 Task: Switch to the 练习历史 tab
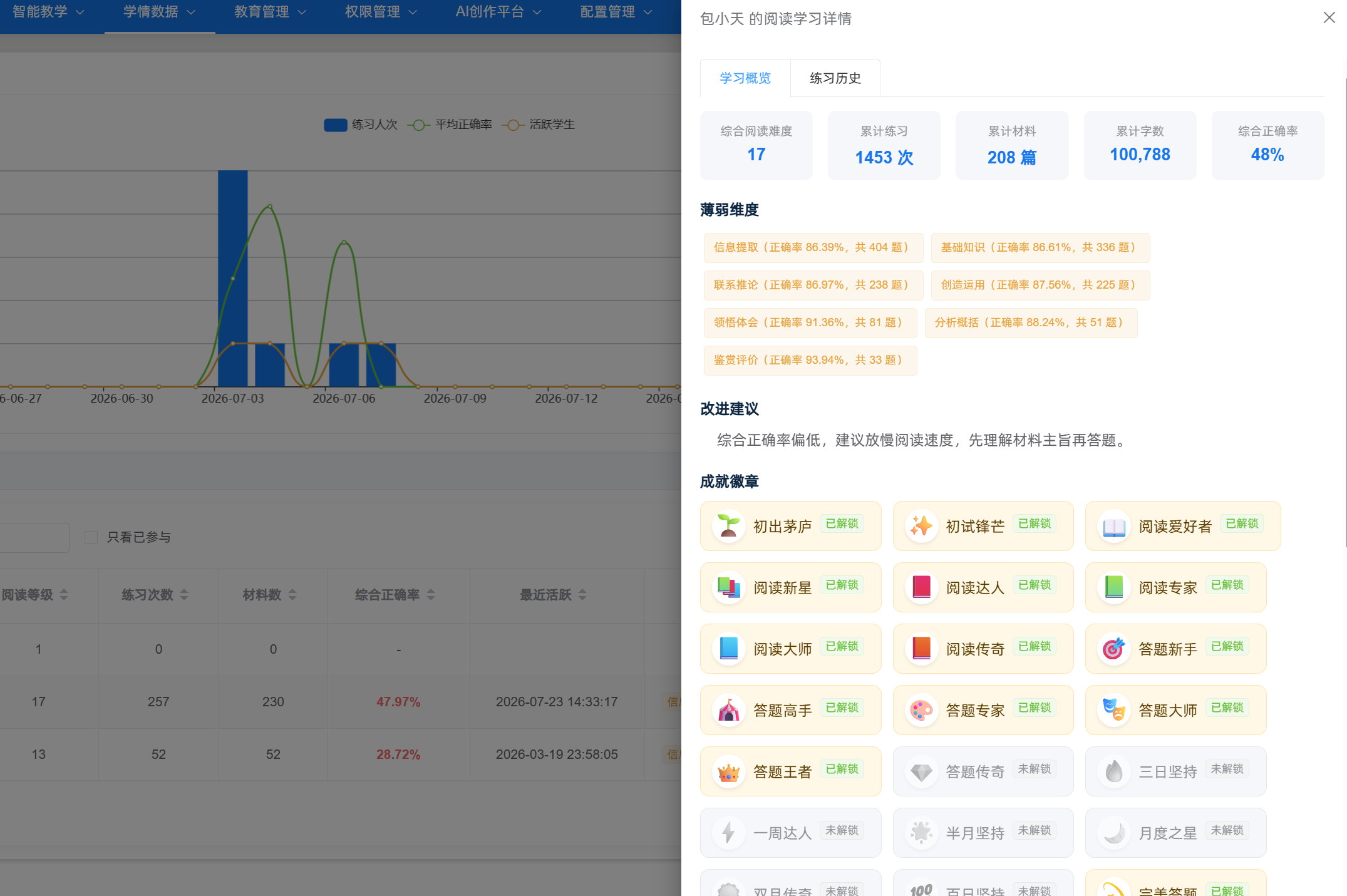coord(835,78)
